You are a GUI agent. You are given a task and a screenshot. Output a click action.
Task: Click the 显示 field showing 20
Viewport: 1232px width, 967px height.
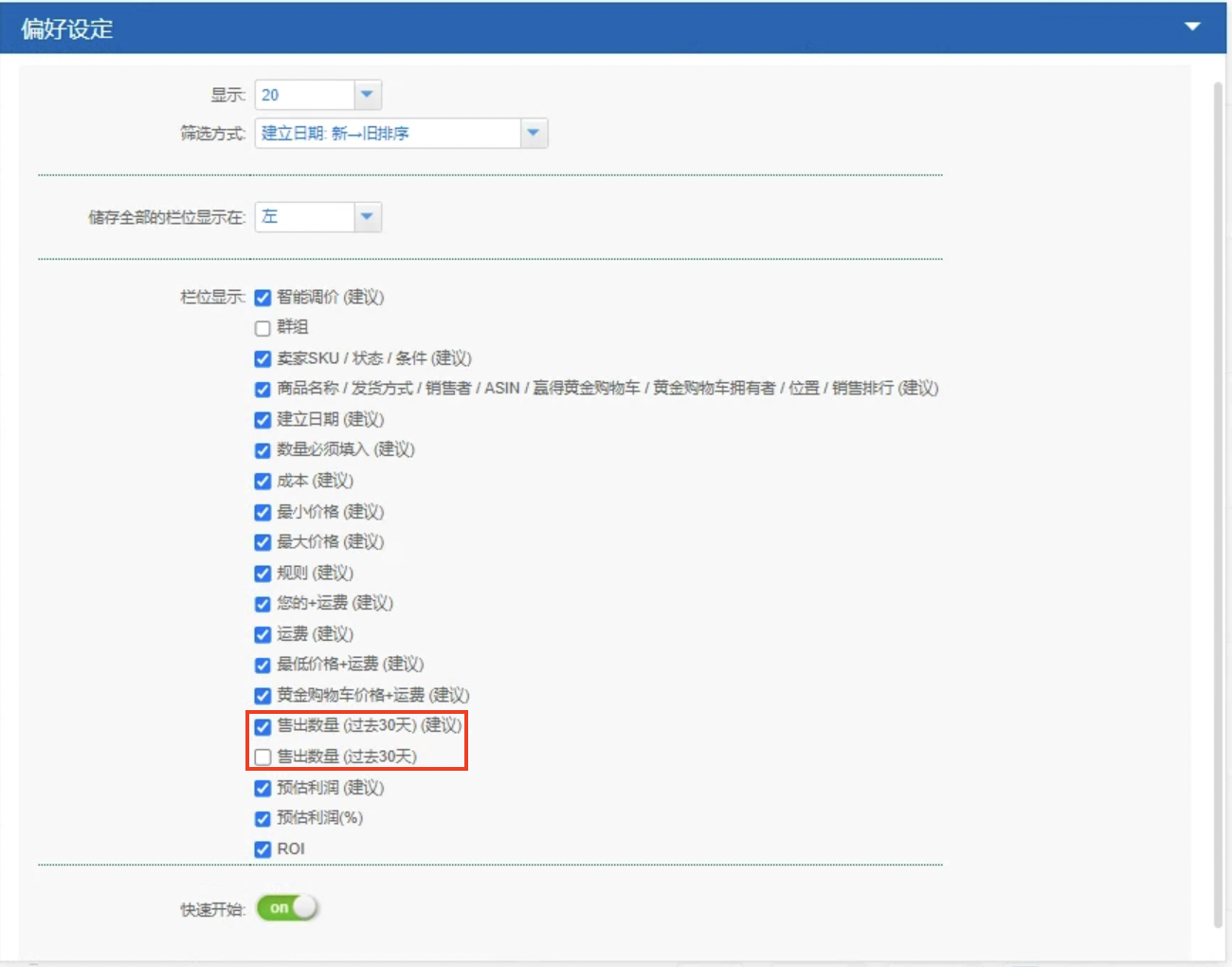pyautogui.click(x=305, y=95)
